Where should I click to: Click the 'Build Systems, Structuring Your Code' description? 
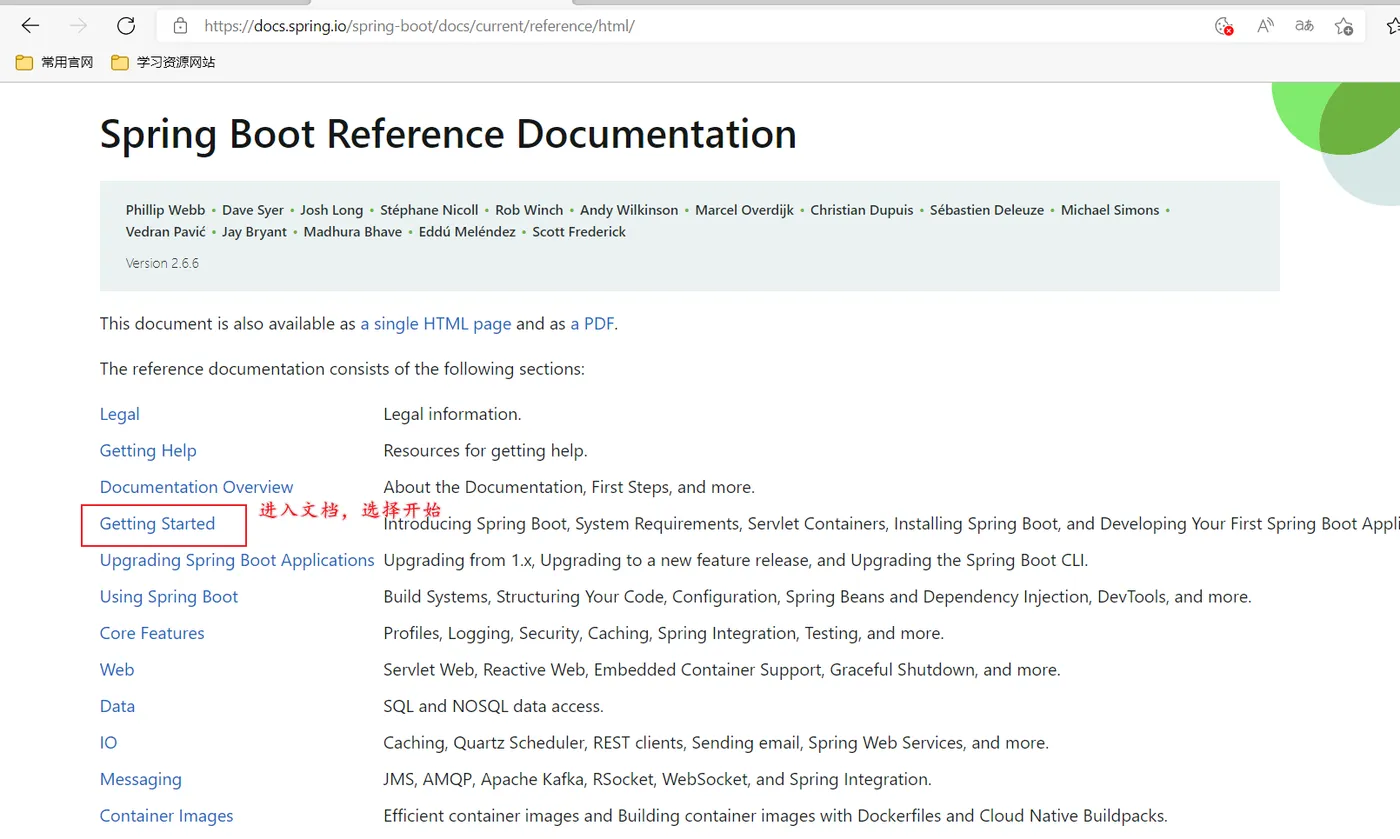pos(818,597)
